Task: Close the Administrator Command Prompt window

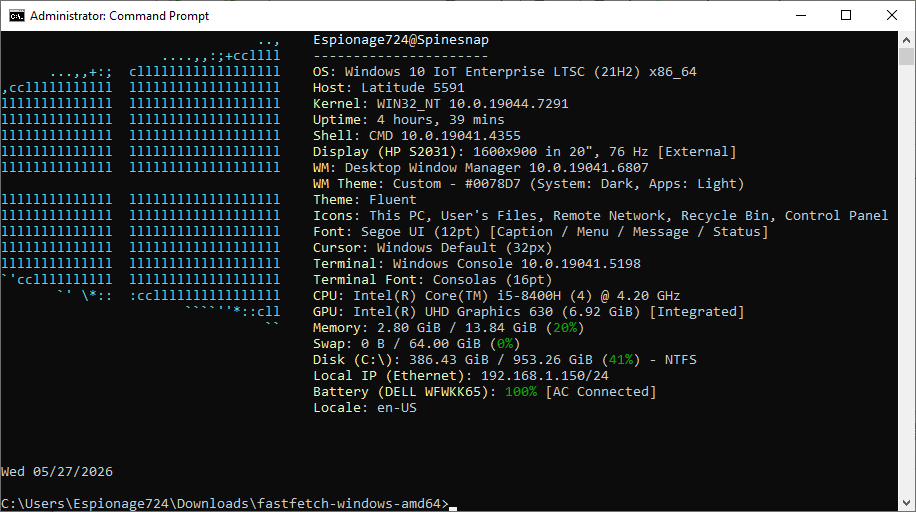Action: pyautogui.click(x=891, y=15)
